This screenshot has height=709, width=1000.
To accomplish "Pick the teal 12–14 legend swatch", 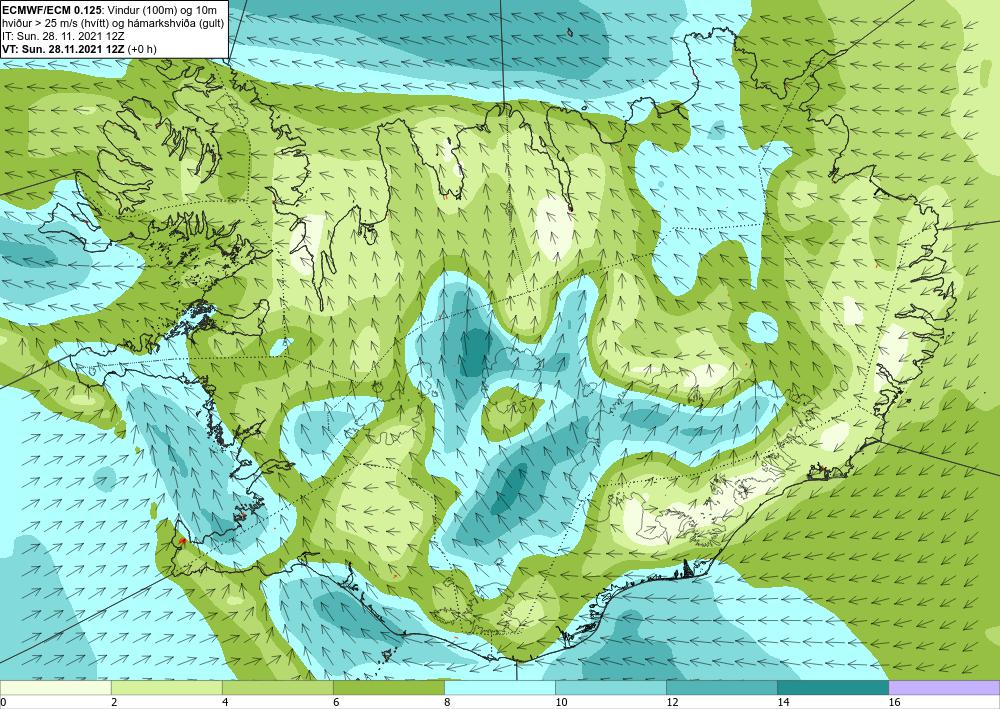I will [x=722, y=687].
